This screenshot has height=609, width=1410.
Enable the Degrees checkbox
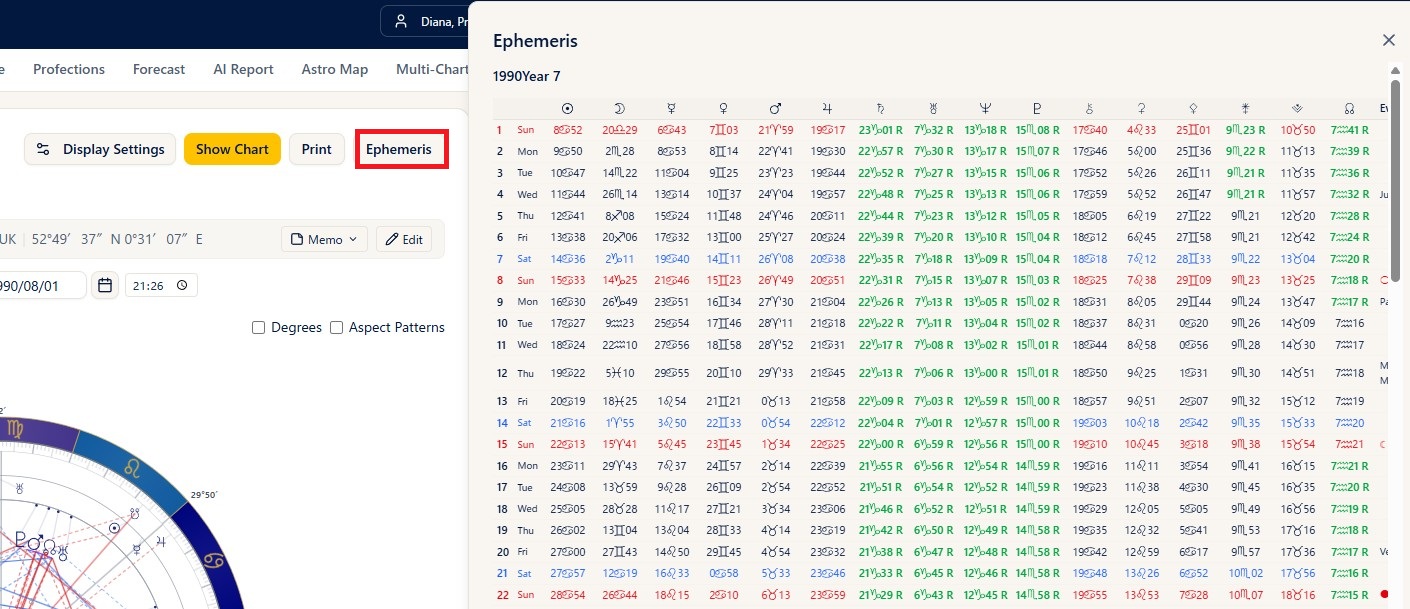[x=258, y=327]
